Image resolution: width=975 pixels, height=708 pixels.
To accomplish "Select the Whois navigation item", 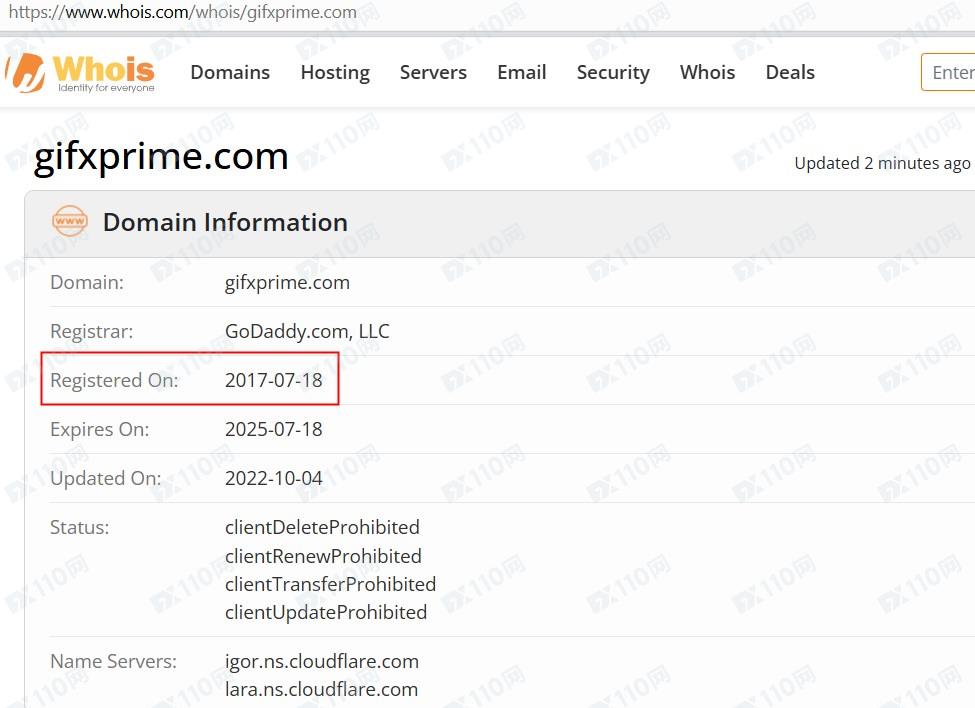I will [707, 73].
